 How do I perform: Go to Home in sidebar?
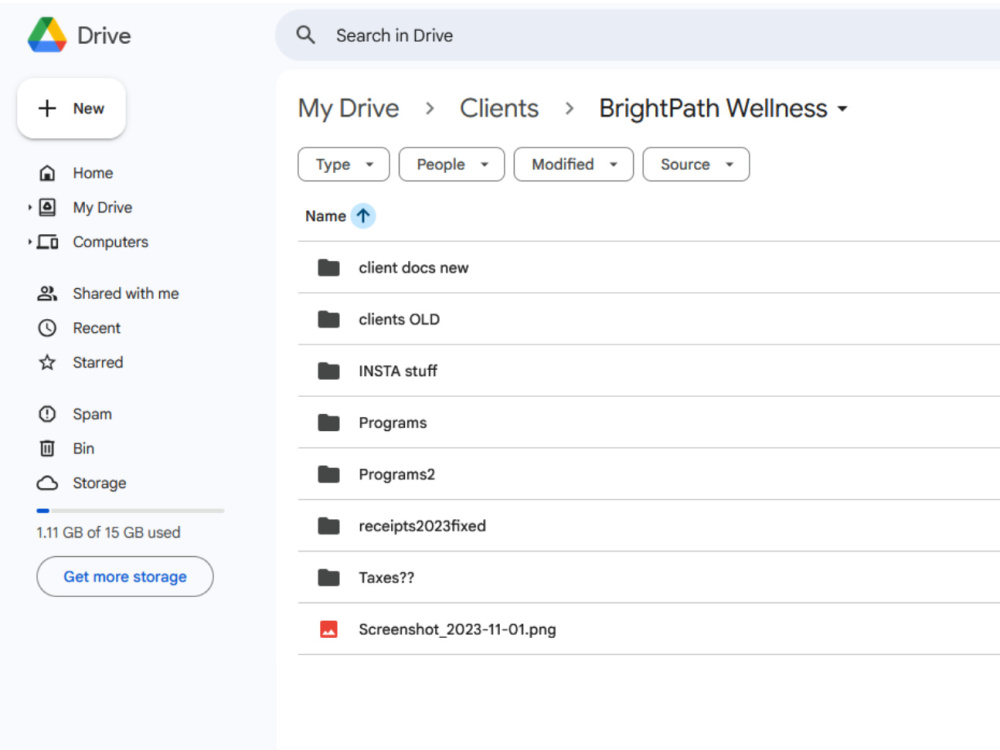click(x=93, y=173)
